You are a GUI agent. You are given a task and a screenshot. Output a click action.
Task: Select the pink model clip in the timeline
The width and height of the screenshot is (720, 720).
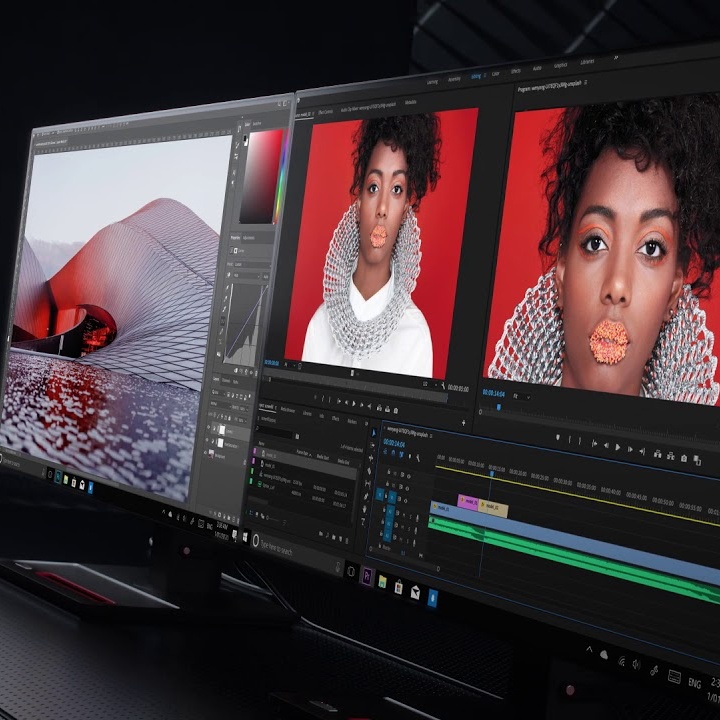(x=468, y=501)
